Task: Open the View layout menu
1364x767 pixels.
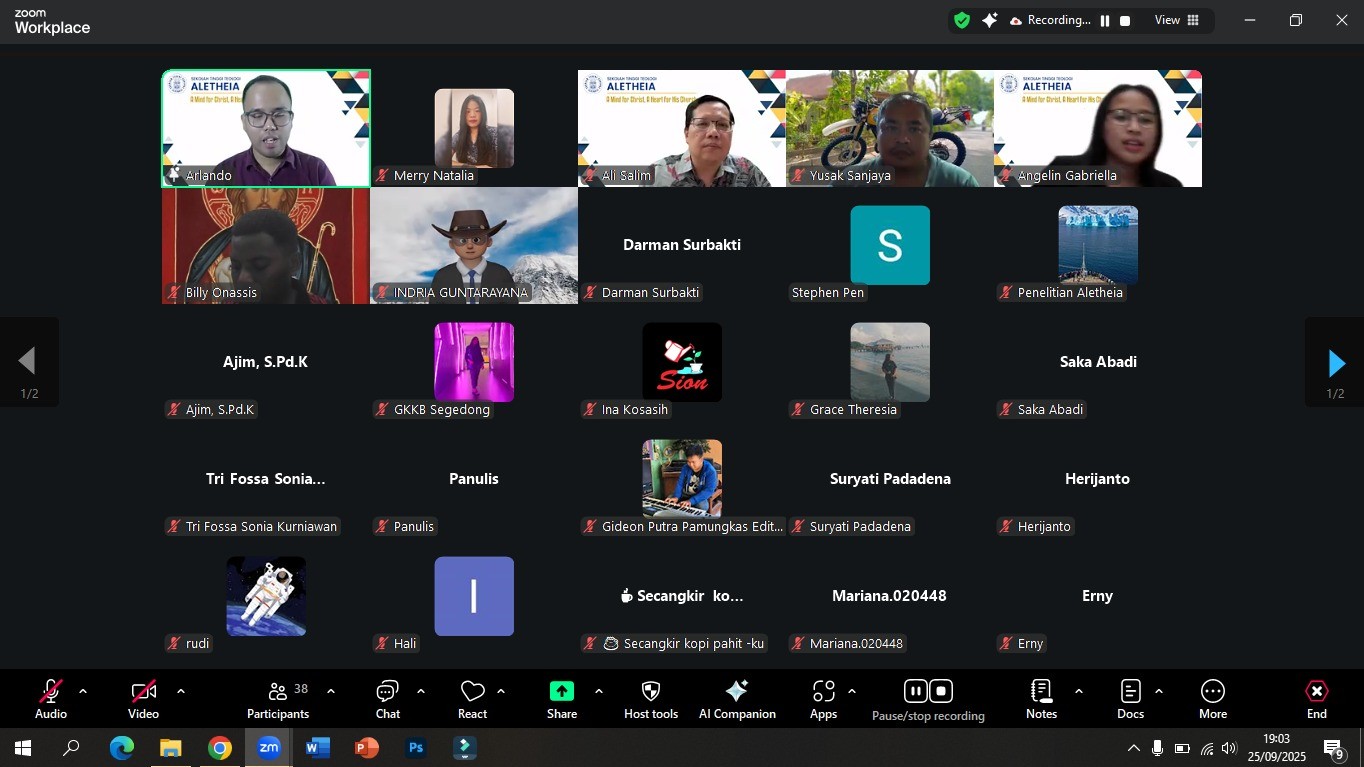Action: pyautogui.click(x=1177, y=20)
